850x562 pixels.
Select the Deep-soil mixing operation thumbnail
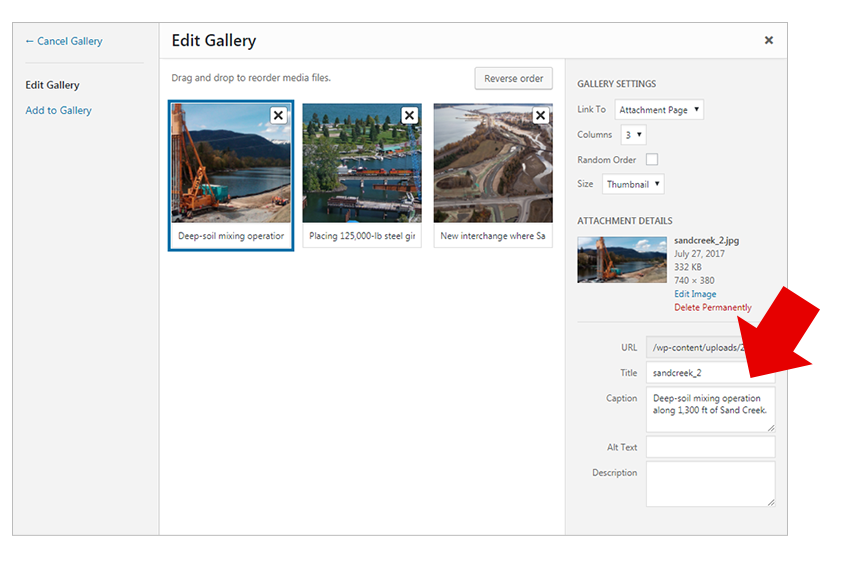click(x=231, y=163)
